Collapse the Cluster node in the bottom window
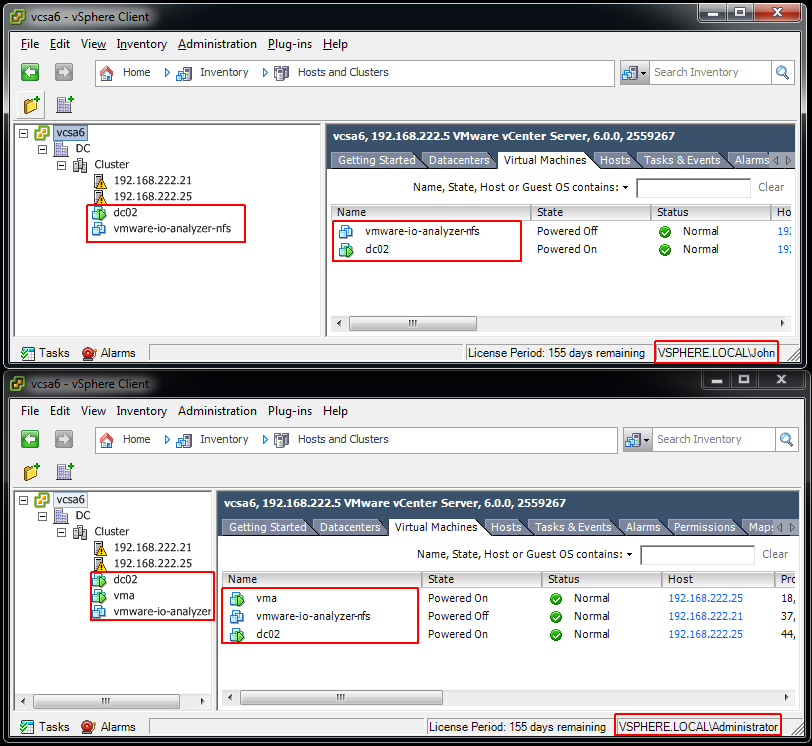 (62, 532)
